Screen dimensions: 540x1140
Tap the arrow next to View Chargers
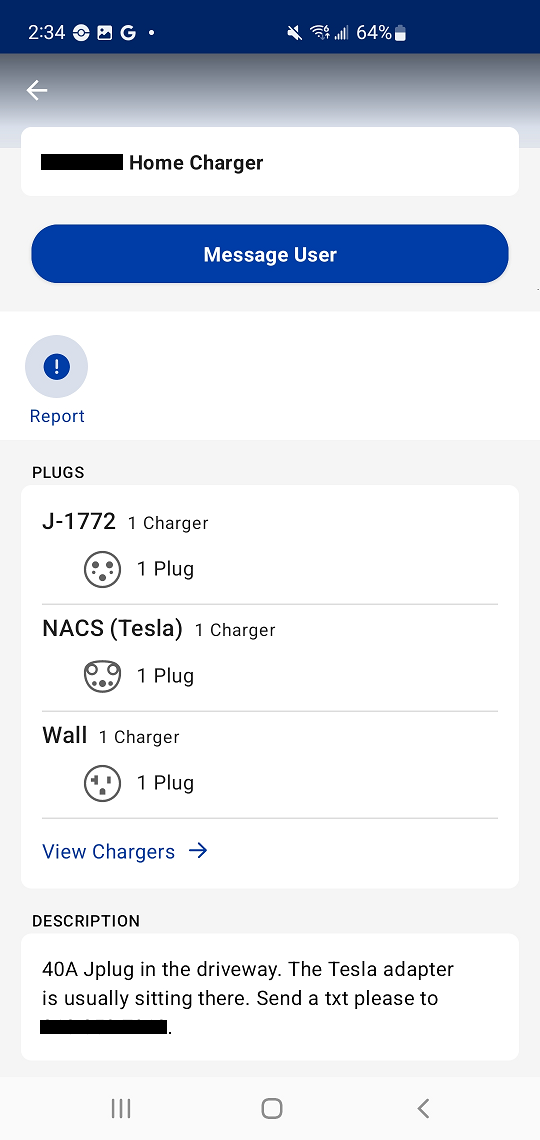point(198,851)
